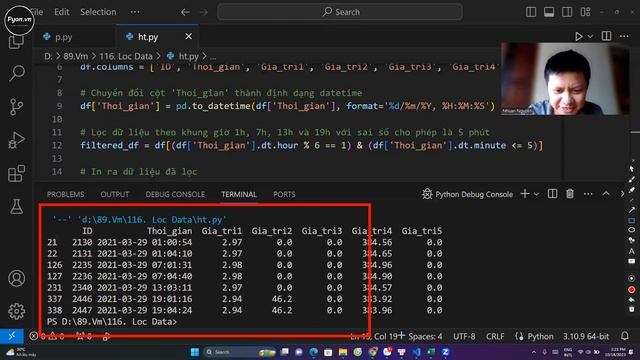Open overflow menu dots beside Selection
The image size is (640, 360).
135,12
